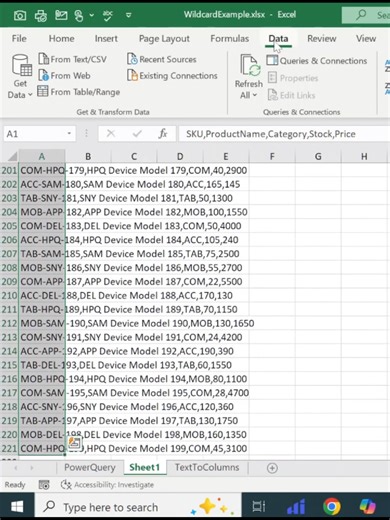Click cell with TAB-SAM-185 data
The image size is (390, 520).
[42, 254]
